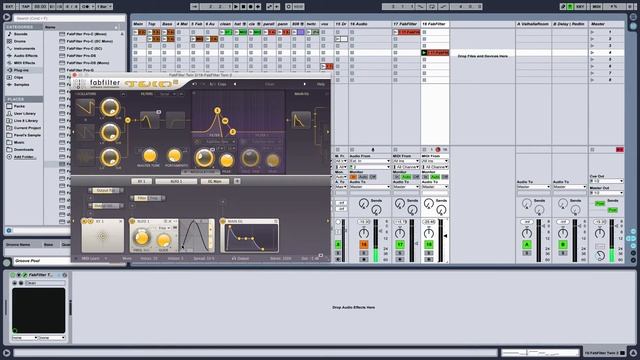
Task: Select the Clips category in the browser
Action: pos(19,77)
